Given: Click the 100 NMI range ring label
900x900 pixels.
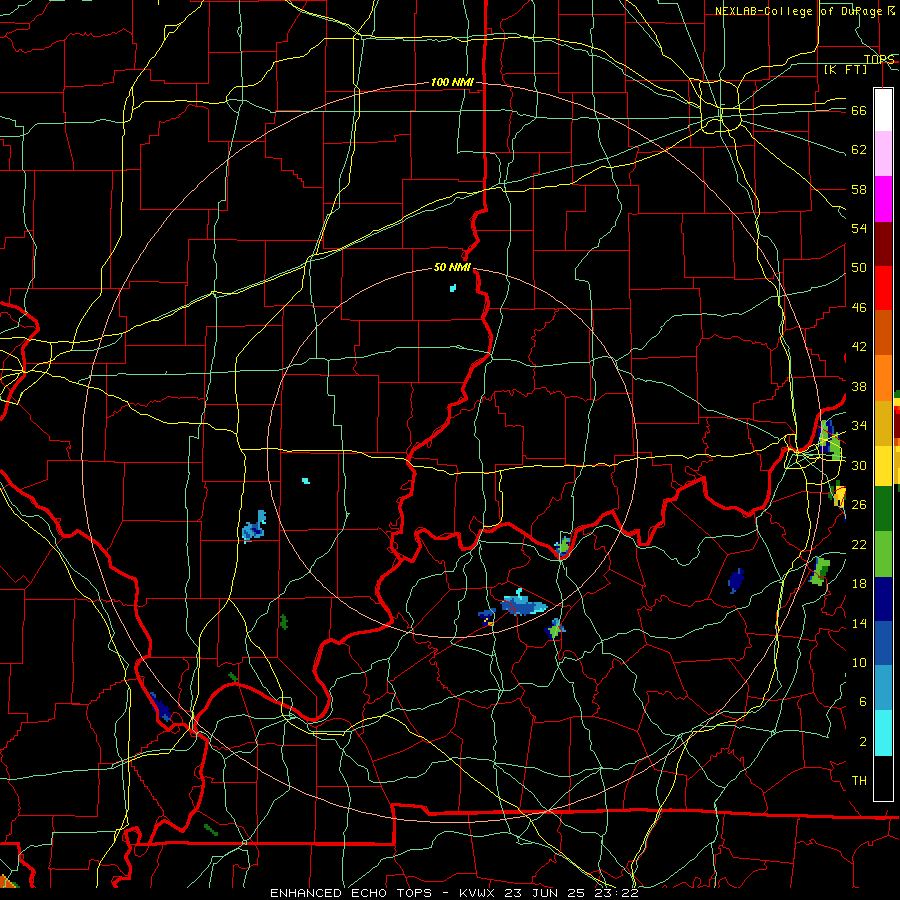Looking at the screenshot, I should pyautogui.click(x=452, y=83).
